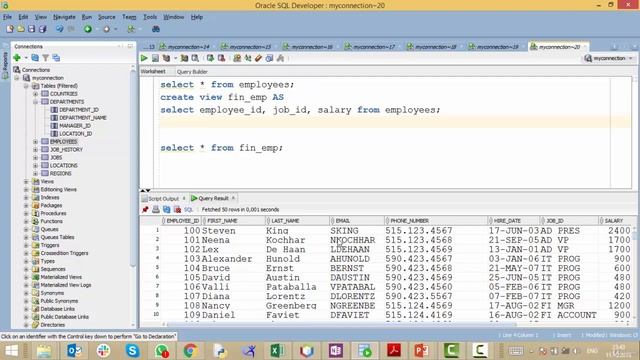Viewport: 640px width, 360px height.
Task: Sort by the HIRE_DATE column header
Action: tap(513, 221)
